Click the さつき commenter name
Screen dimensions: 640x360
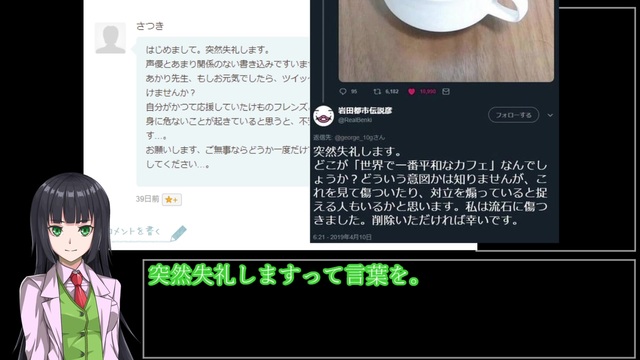(x=150, y=26)
